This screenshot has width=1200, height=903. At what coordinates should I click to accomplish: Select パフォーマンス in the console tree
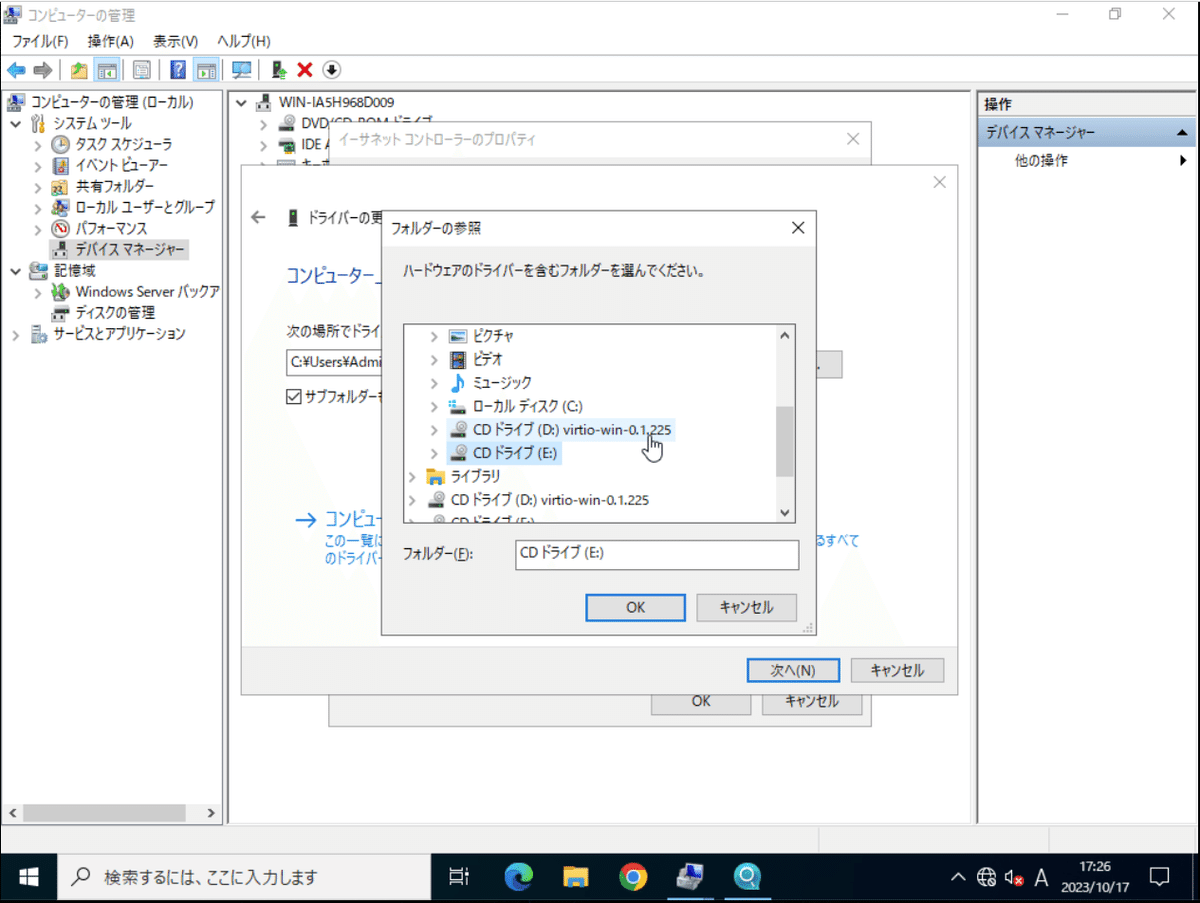111,228
